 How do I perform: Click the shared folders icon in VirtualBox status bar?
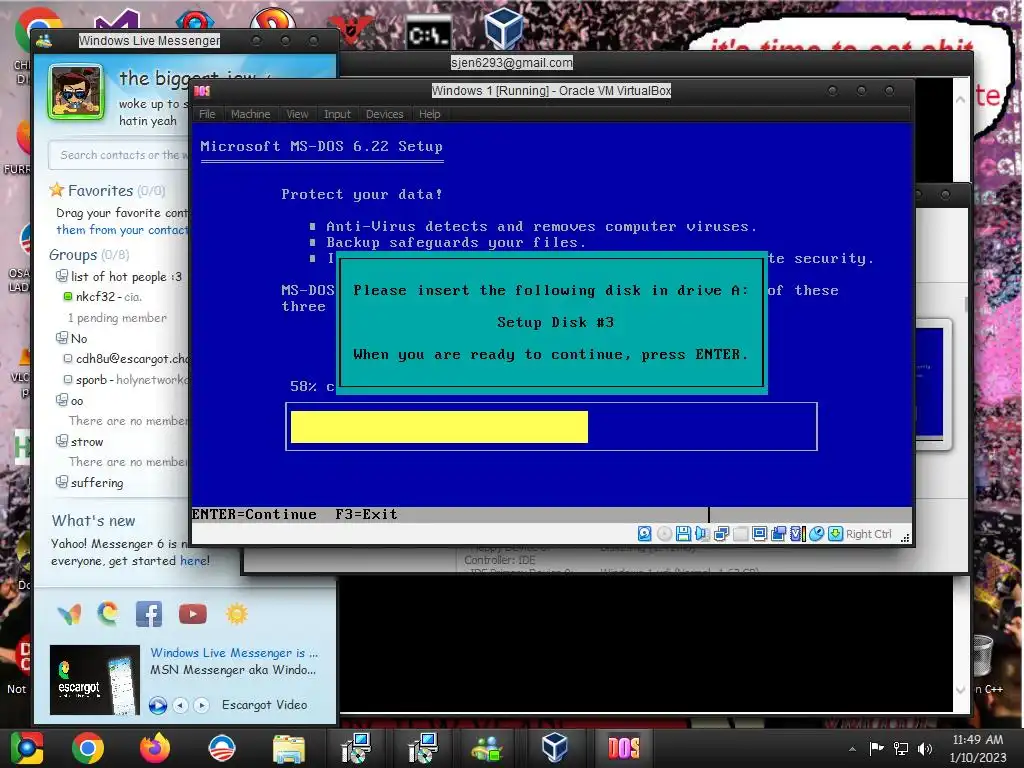click(x=741, y=534)
